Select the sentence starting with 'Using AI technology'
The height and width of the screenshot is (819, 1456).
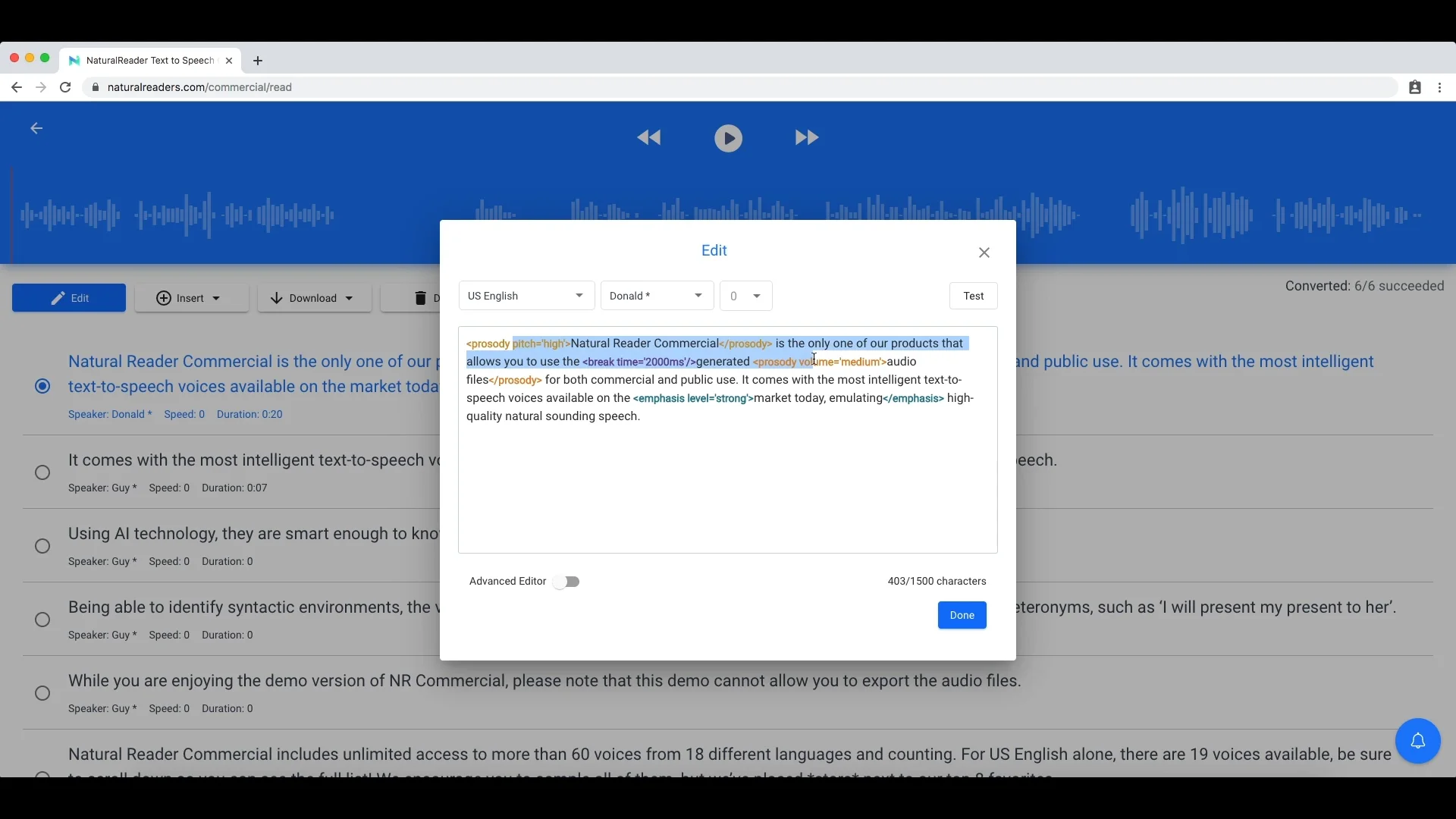[x=42, y=546]
